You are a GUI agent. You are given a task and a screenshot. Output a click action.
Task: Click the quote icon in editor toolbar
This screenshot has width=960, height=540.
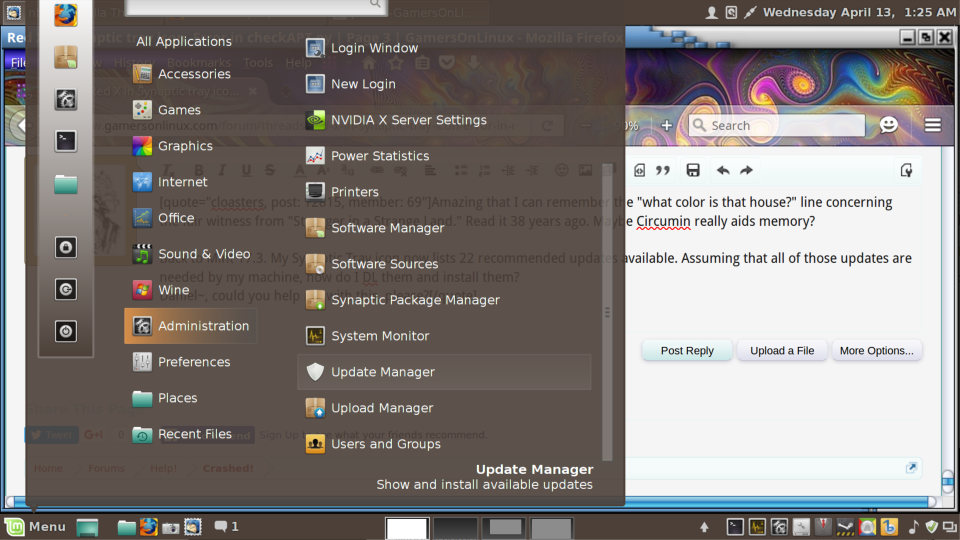point(663,170)
